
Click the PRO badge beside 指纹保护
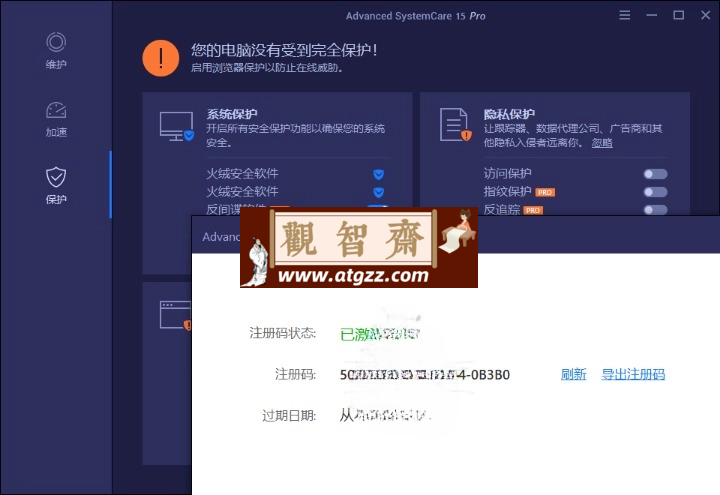[x=545, y=192]
